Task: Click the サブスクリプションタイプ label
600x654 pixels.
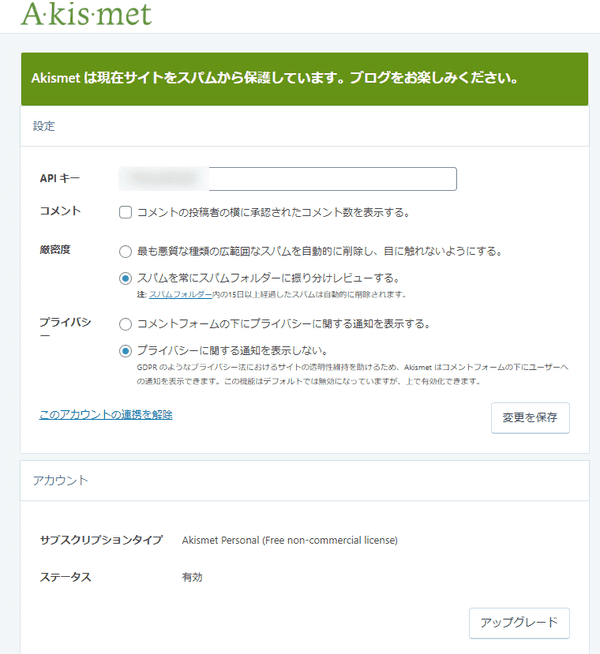Action: [100, 540]
